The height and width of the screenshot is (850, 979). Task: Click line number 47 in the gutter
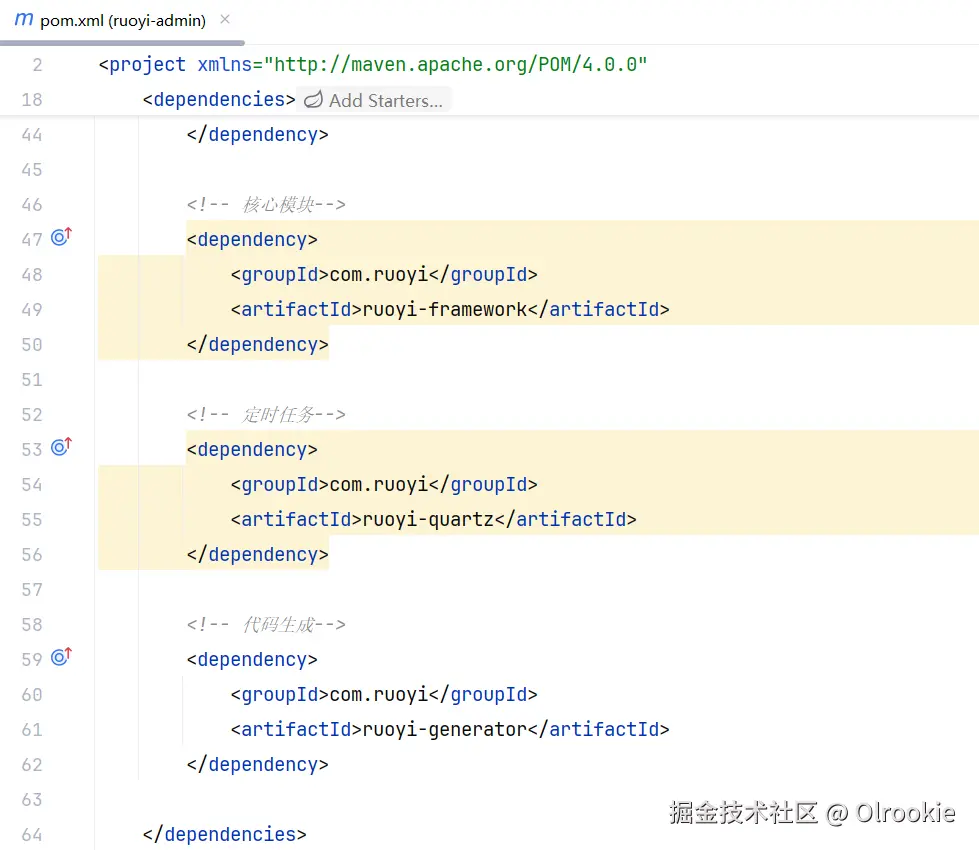[32, 240]
